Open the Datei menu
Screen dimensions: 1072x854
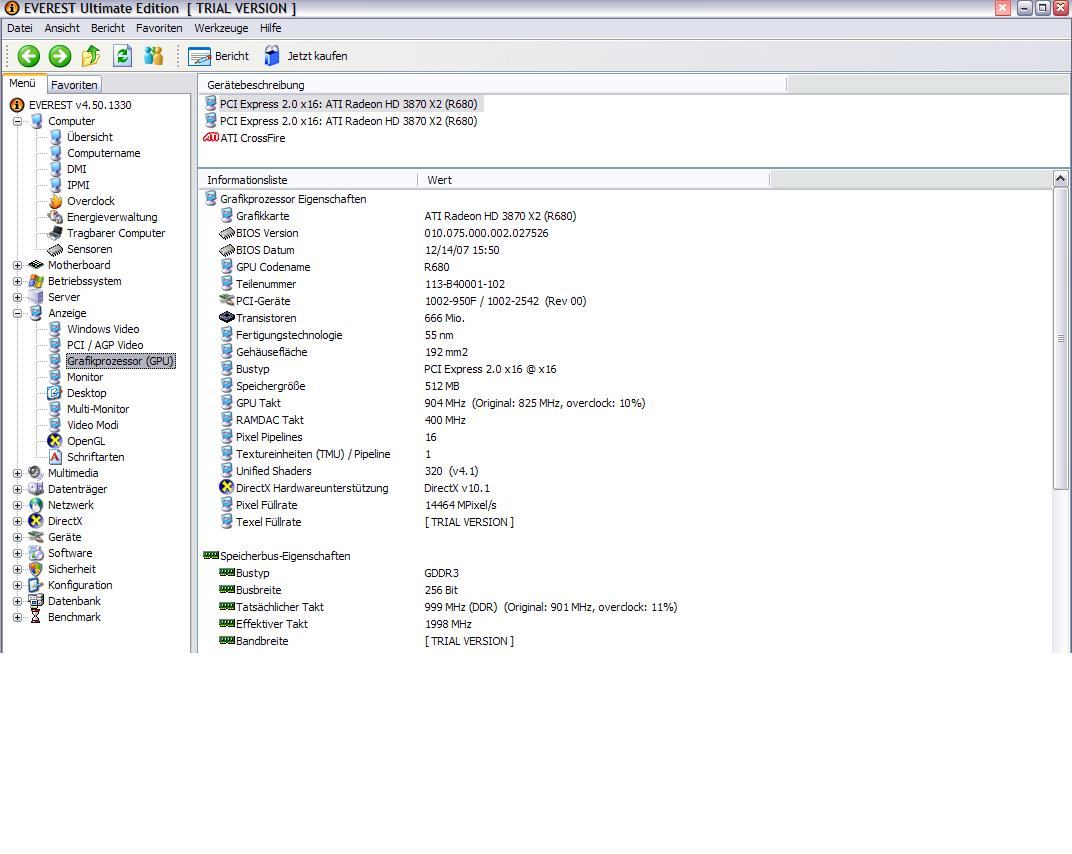(x=20, y=28)
